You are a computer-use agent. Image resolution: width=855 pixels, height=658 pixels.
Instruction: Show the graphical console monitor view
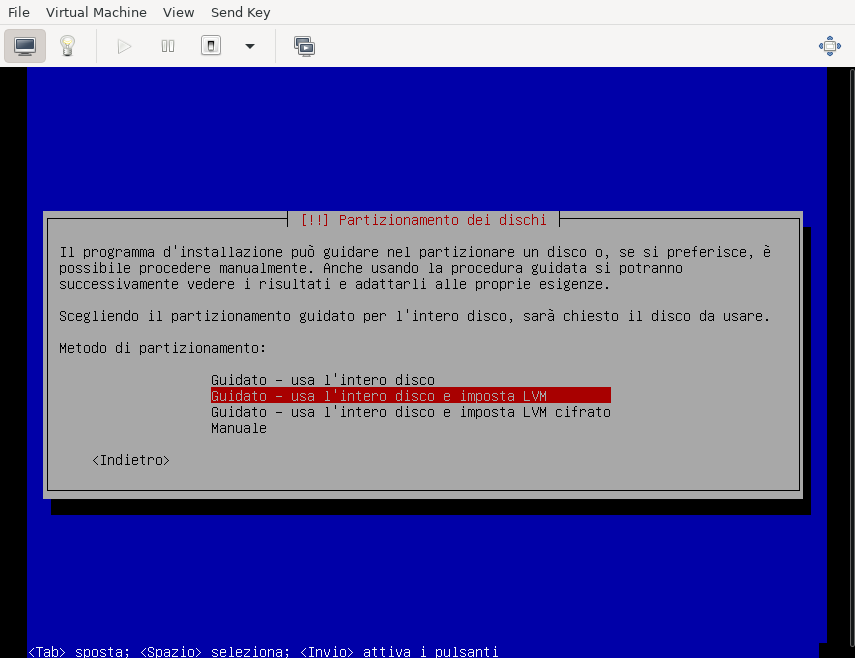click(x=25, y=46)
